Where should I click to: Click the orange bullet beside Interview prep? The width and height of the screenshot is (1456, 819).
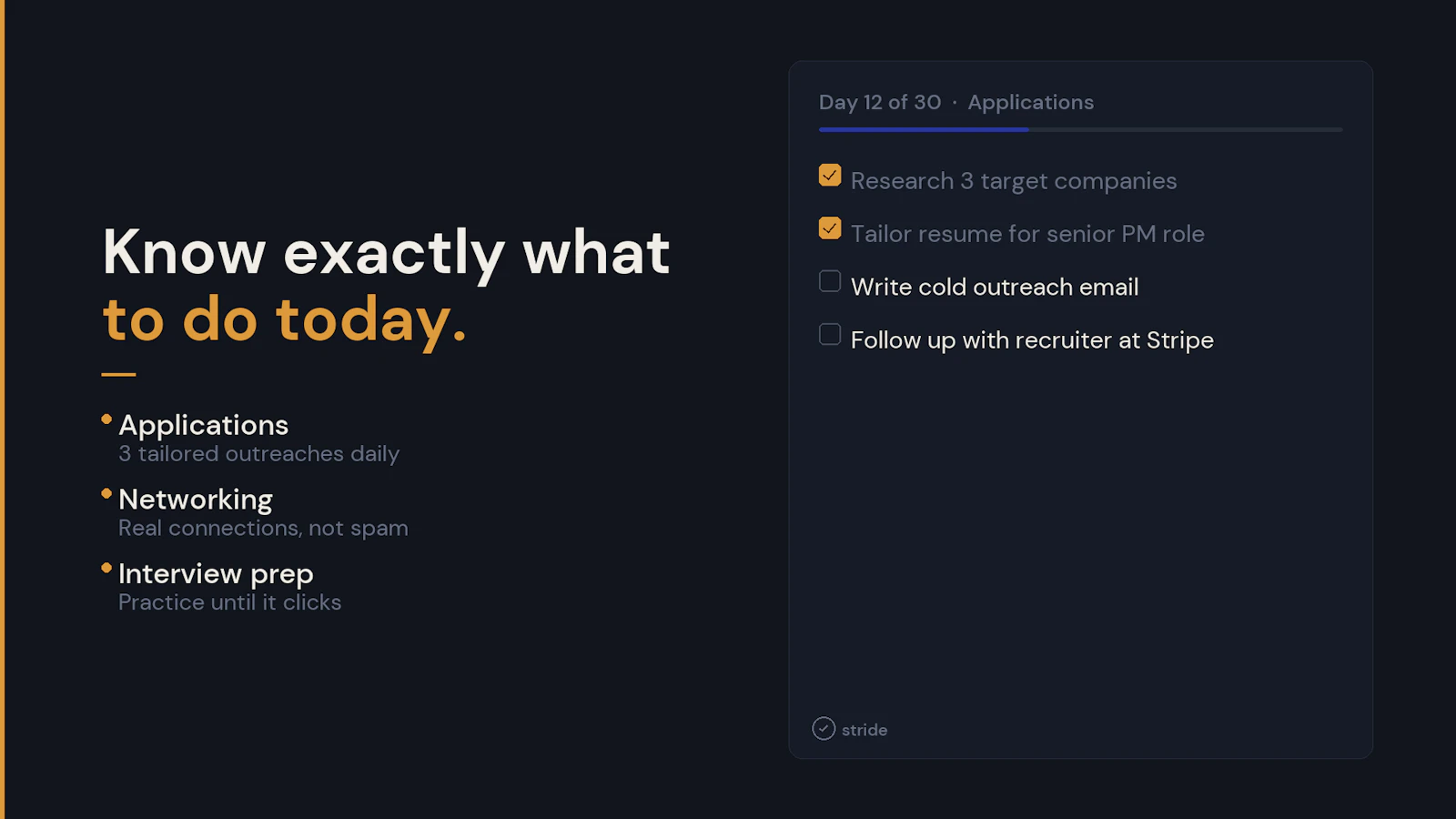click(106, 568)
